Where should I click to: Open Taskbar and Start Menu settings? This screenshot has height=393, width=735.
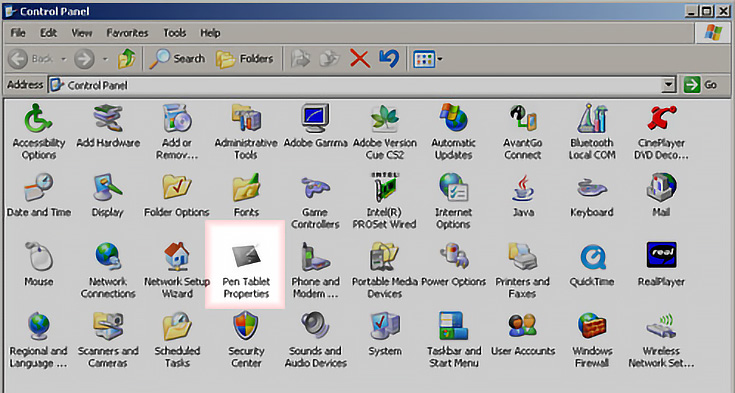(x=453, y=340)
